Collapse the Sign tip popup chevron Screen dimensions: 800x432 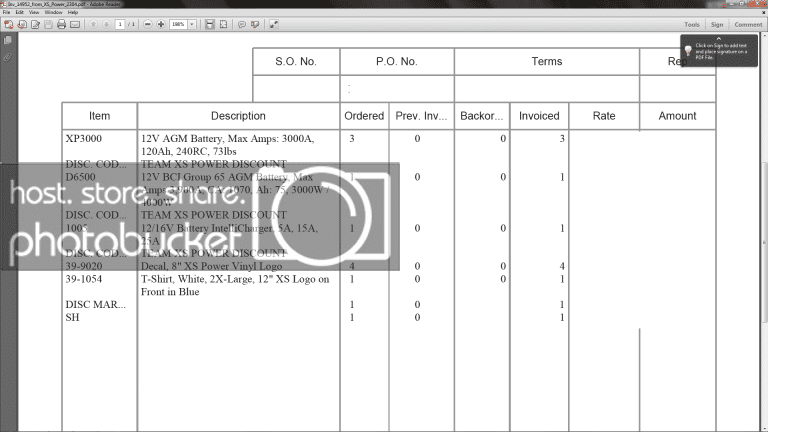tap(719, 38)
